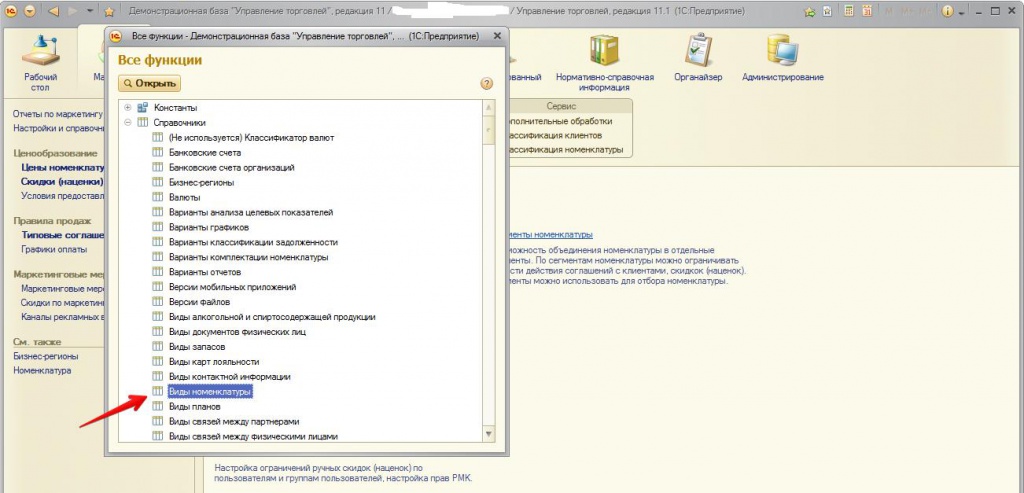Open Дополнительные обработки in Сервис panel
Screen dimensions: 1024x493
[560, 121]
